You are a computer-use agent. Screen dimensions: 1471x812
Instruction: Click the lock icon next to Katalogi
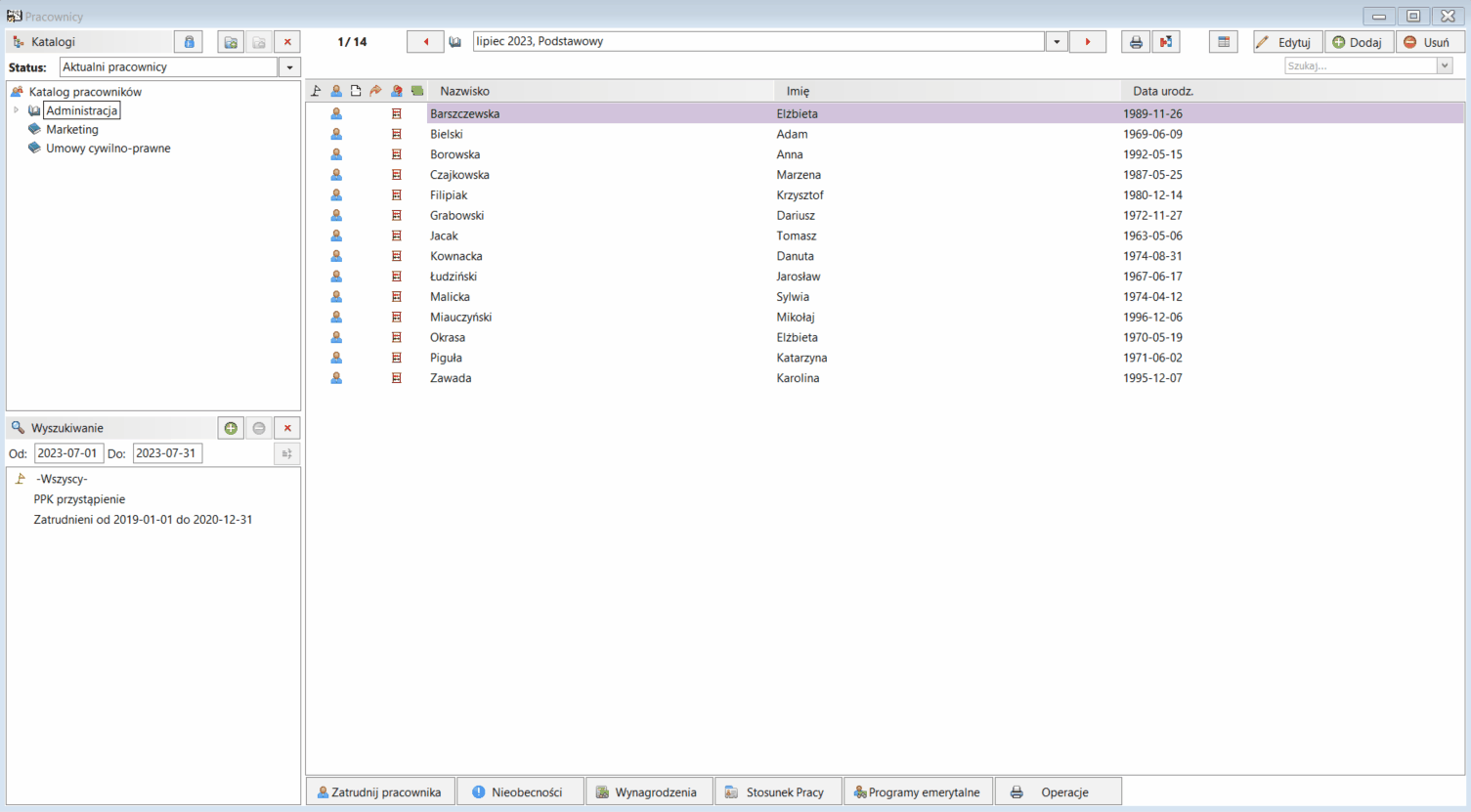189,42
